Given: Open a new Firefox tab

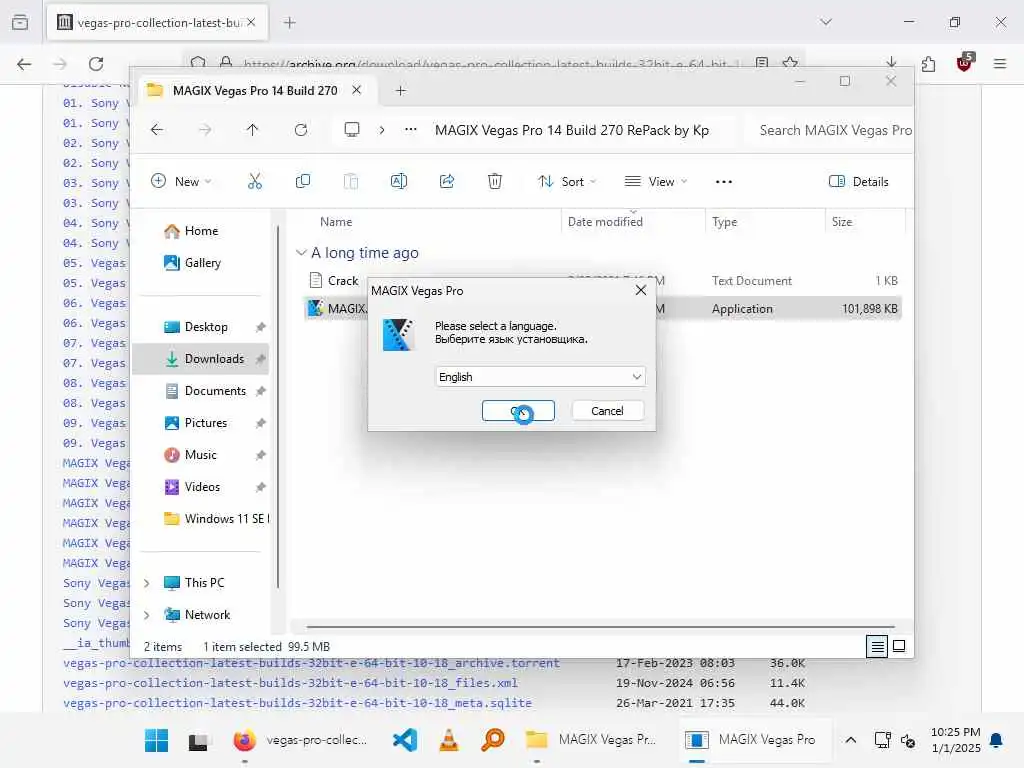Looking at the screenshot, I should tap(290, 23).
